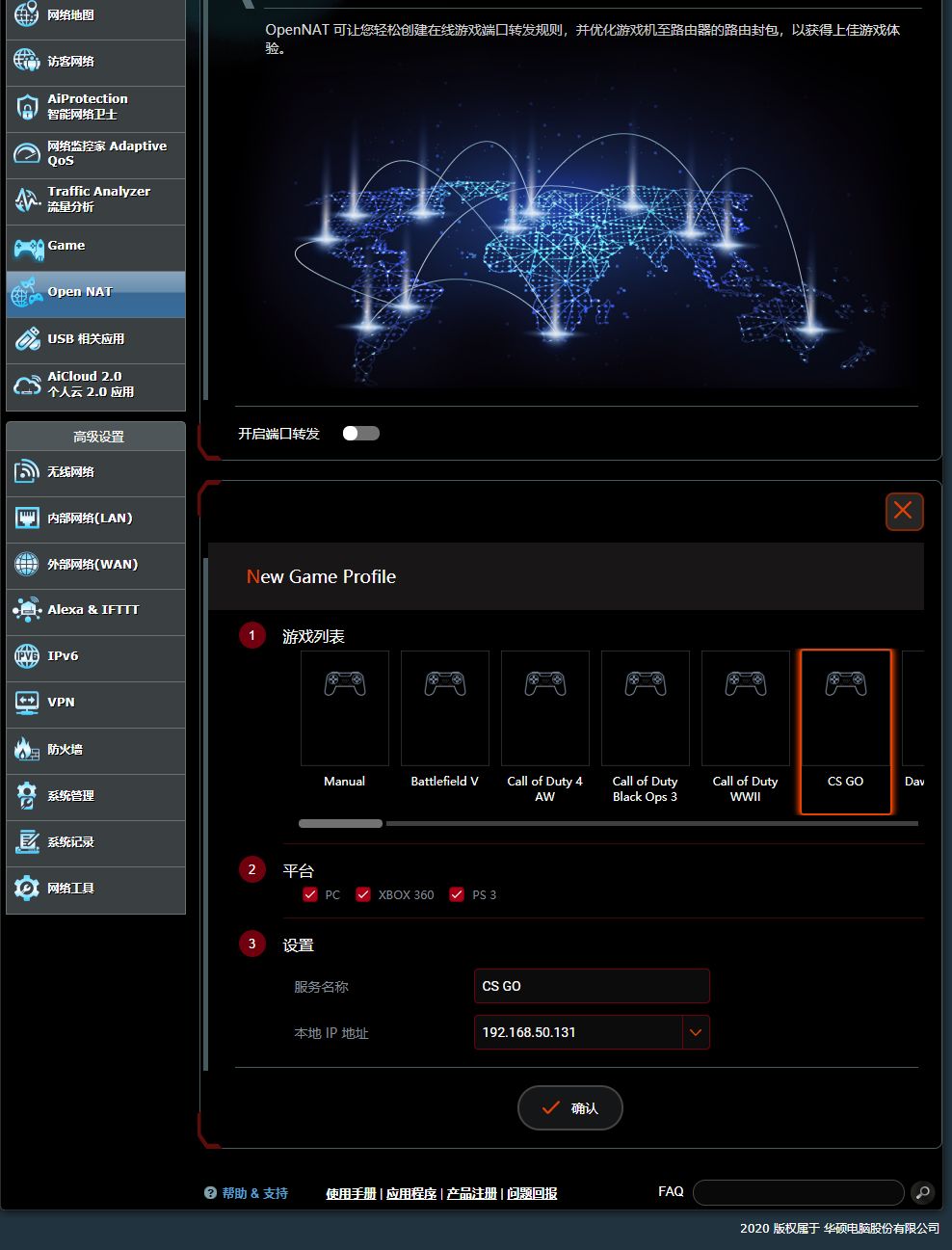Click the 服务名称 input field
Screen dimensions: 952x1250
[x=592, y=986]
